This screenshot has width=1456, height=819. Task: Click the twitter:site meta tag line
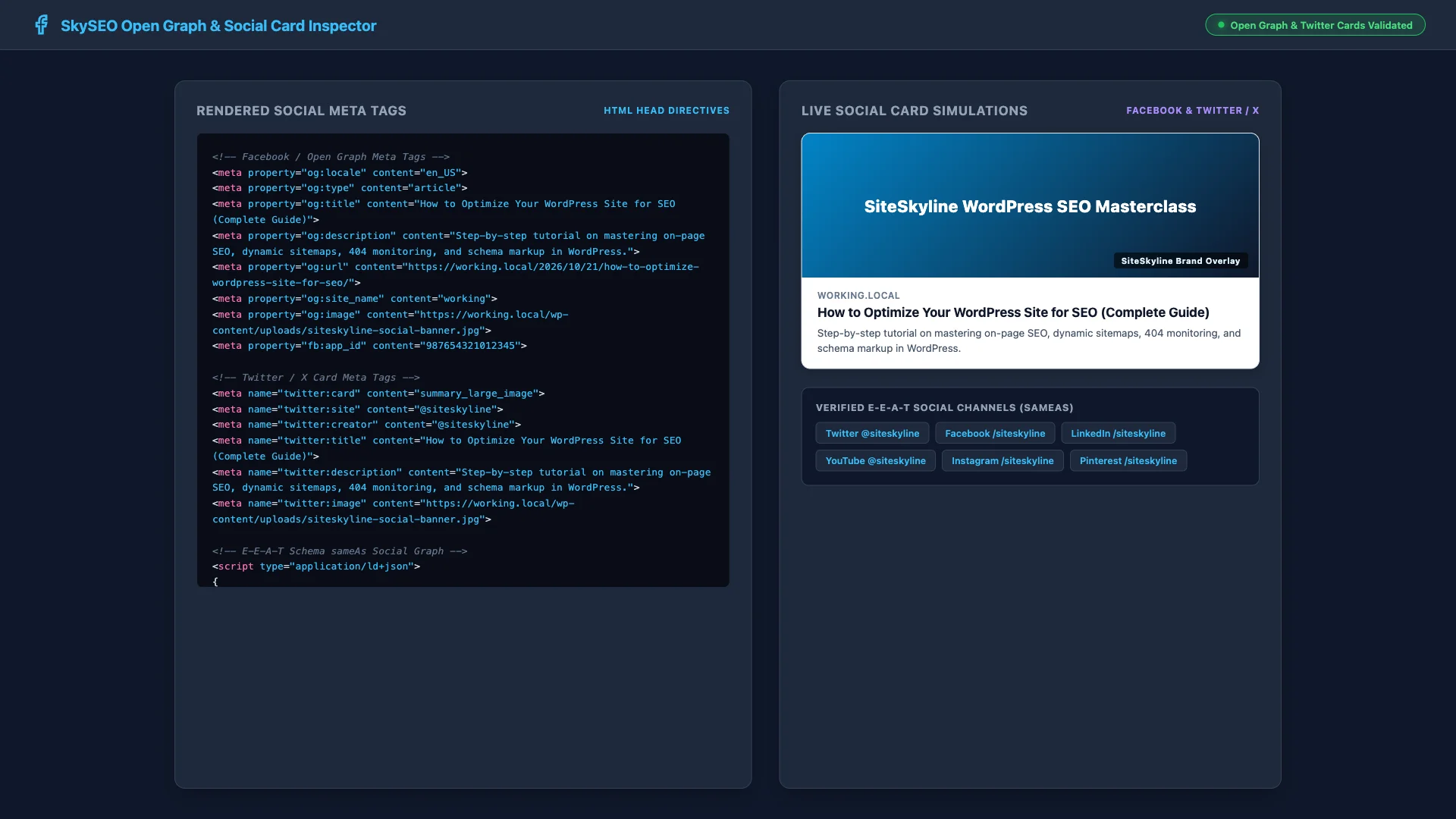click(x=358, y=409)
